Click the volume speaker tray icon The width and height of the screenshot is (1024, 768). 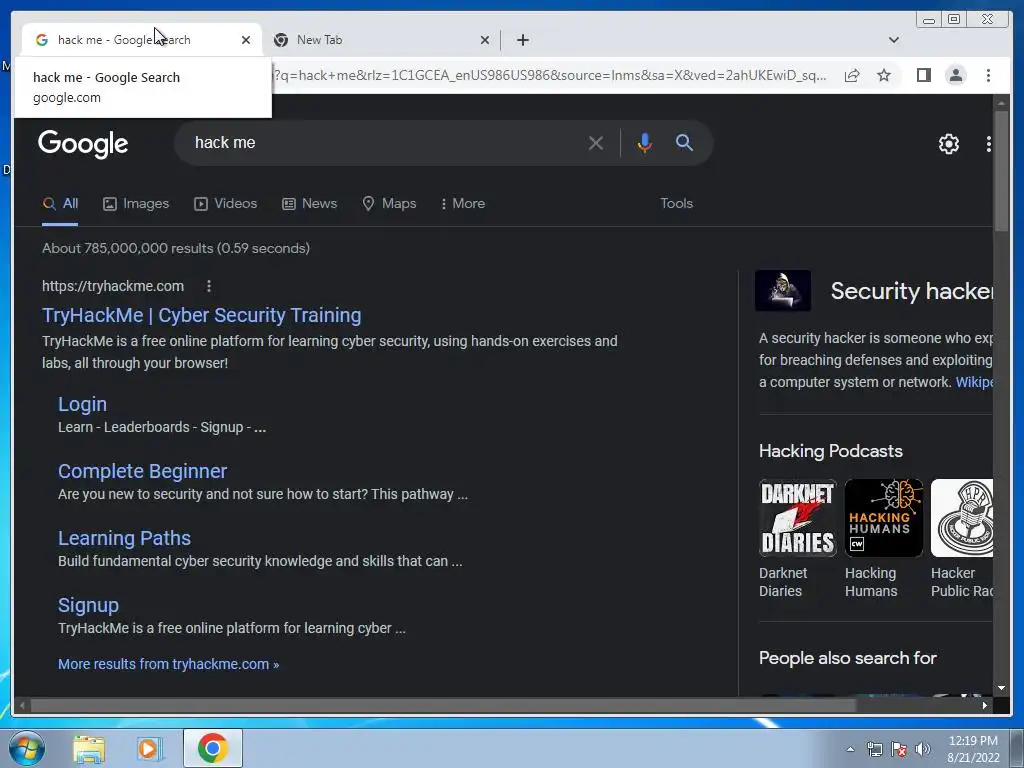click(923, 750)
